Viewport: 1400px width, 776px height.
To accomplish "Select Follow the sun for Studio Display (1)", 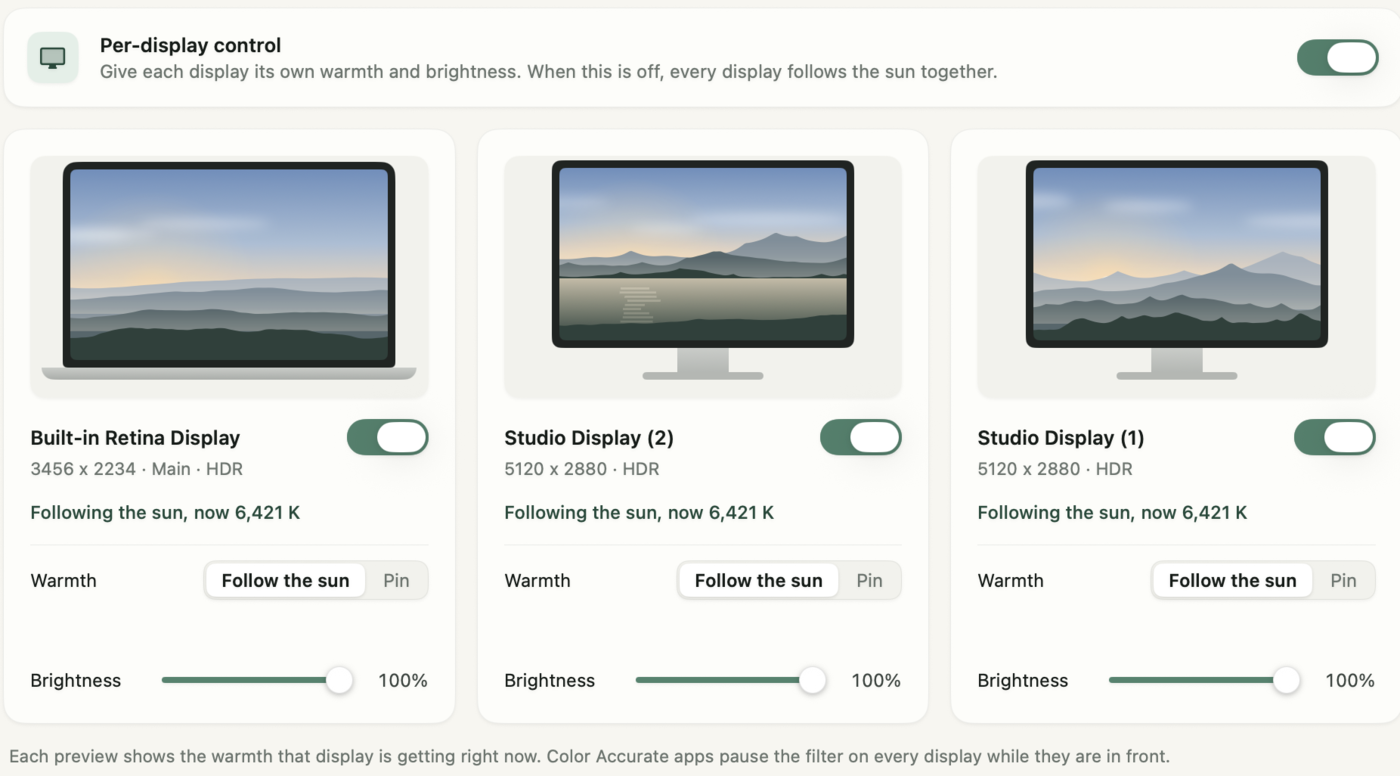I will pyautogui.click(x=1232, y=580).
